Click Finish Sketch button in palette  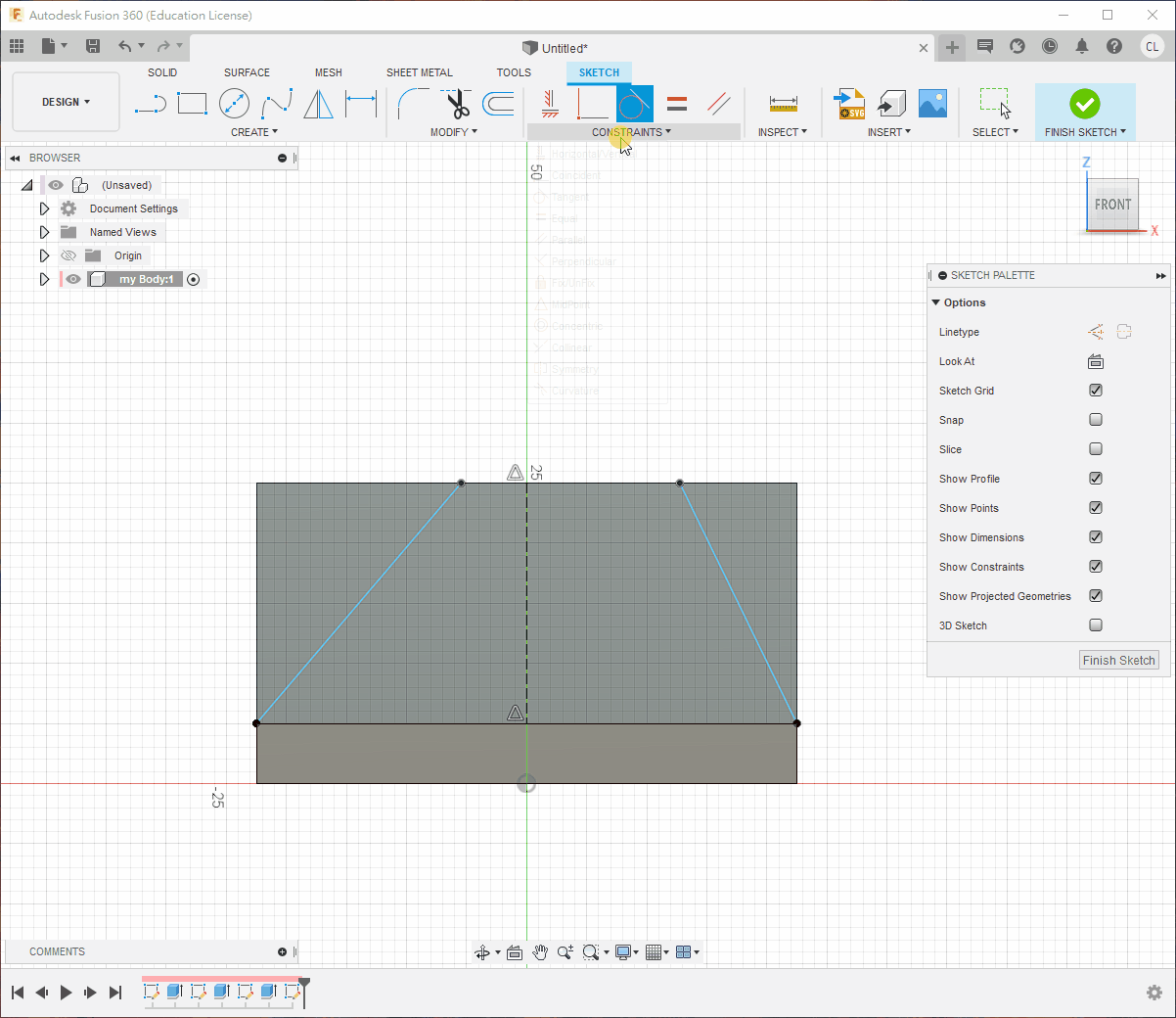pyautogui.click(x=1118, y=661)
